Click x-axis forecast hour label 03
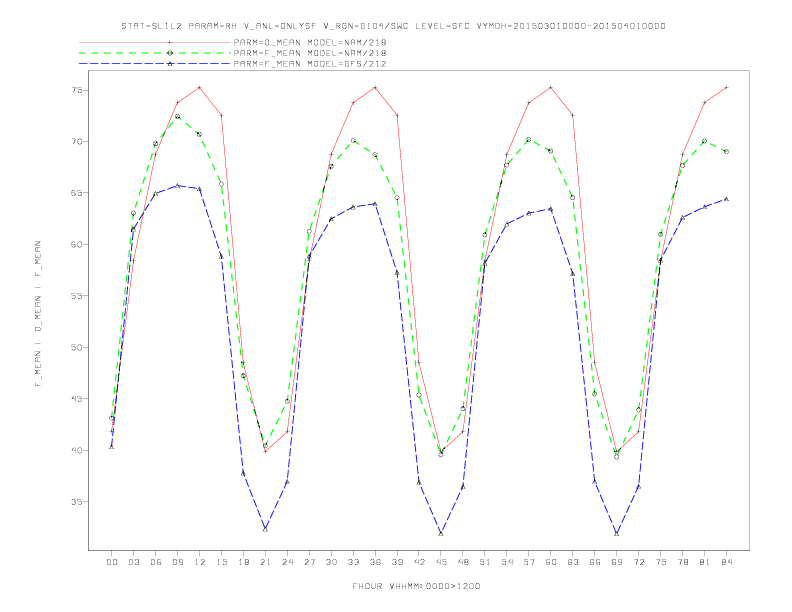 (x=134, y=562)
